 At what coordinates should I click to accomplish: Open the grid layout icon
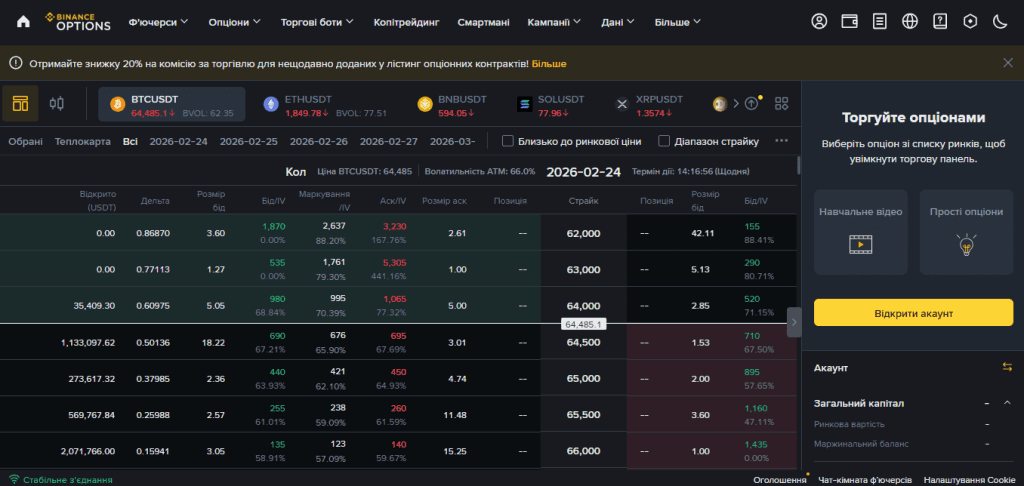click(781, 103)
